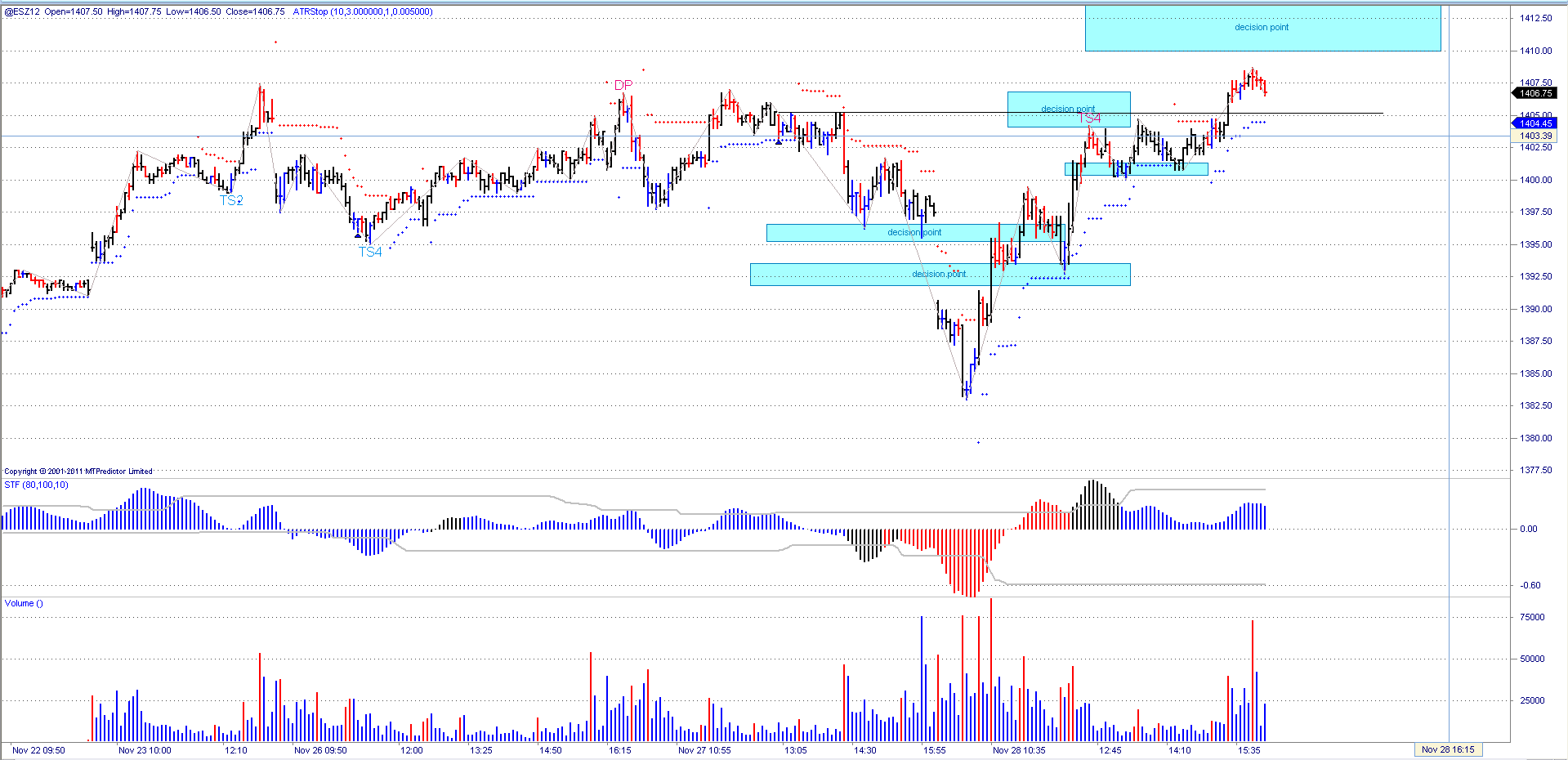
Task: Select the decision point box above 1410.00
Action: click(1262, 28)
